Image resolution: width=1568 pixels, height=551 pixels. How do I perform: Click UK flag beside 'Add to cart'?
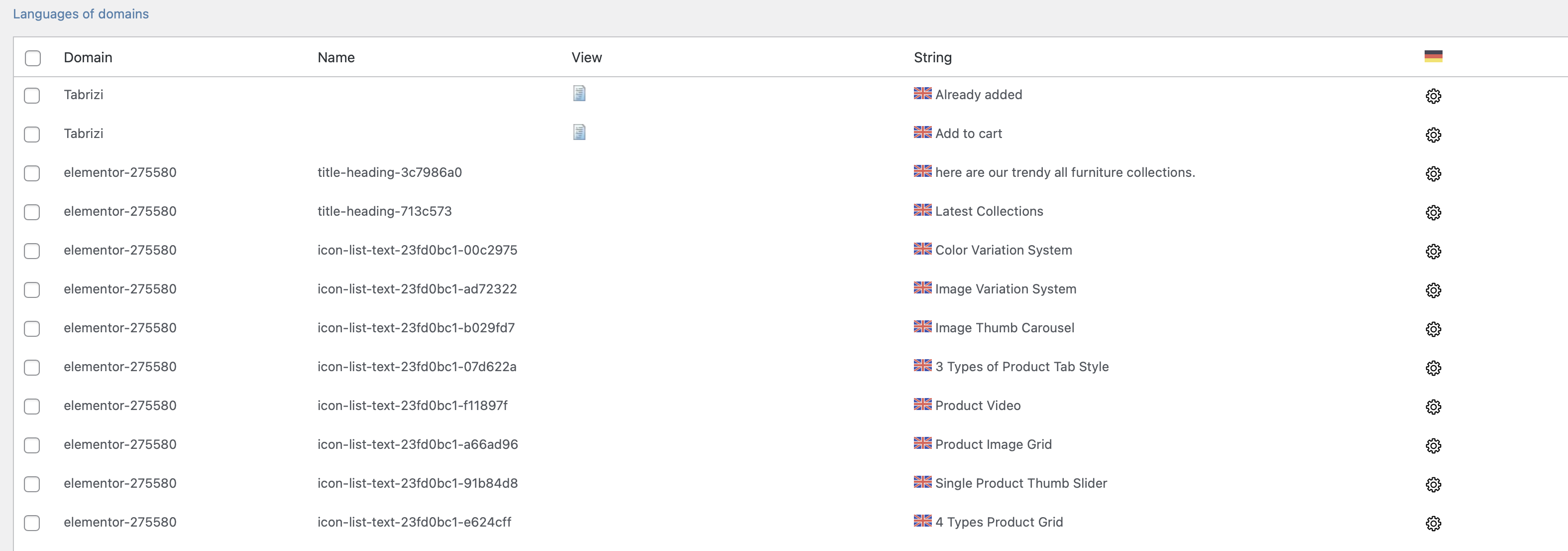pos(922,132)
